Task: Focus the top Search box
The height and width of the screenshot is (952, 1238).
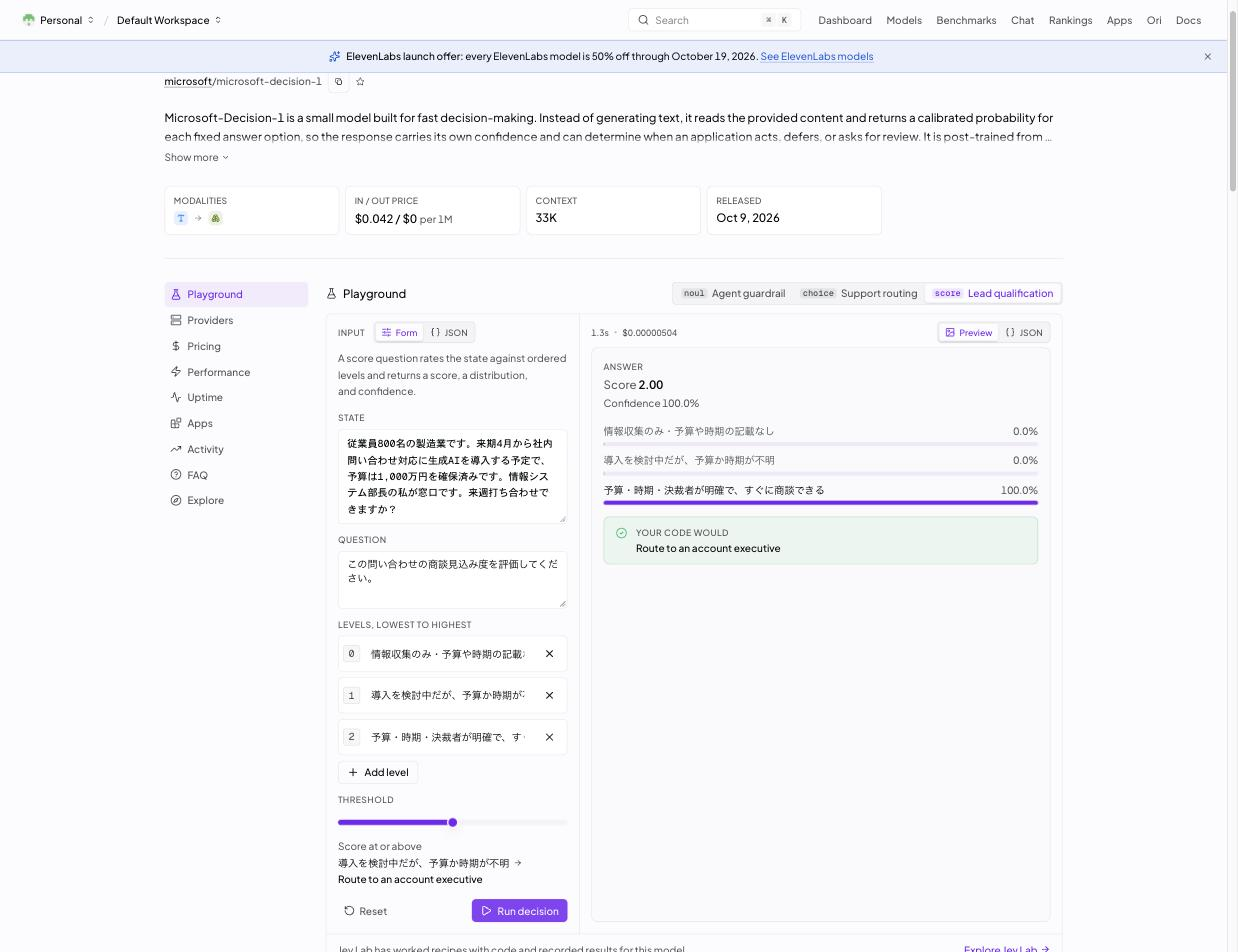Action: (x=714, y=20)
